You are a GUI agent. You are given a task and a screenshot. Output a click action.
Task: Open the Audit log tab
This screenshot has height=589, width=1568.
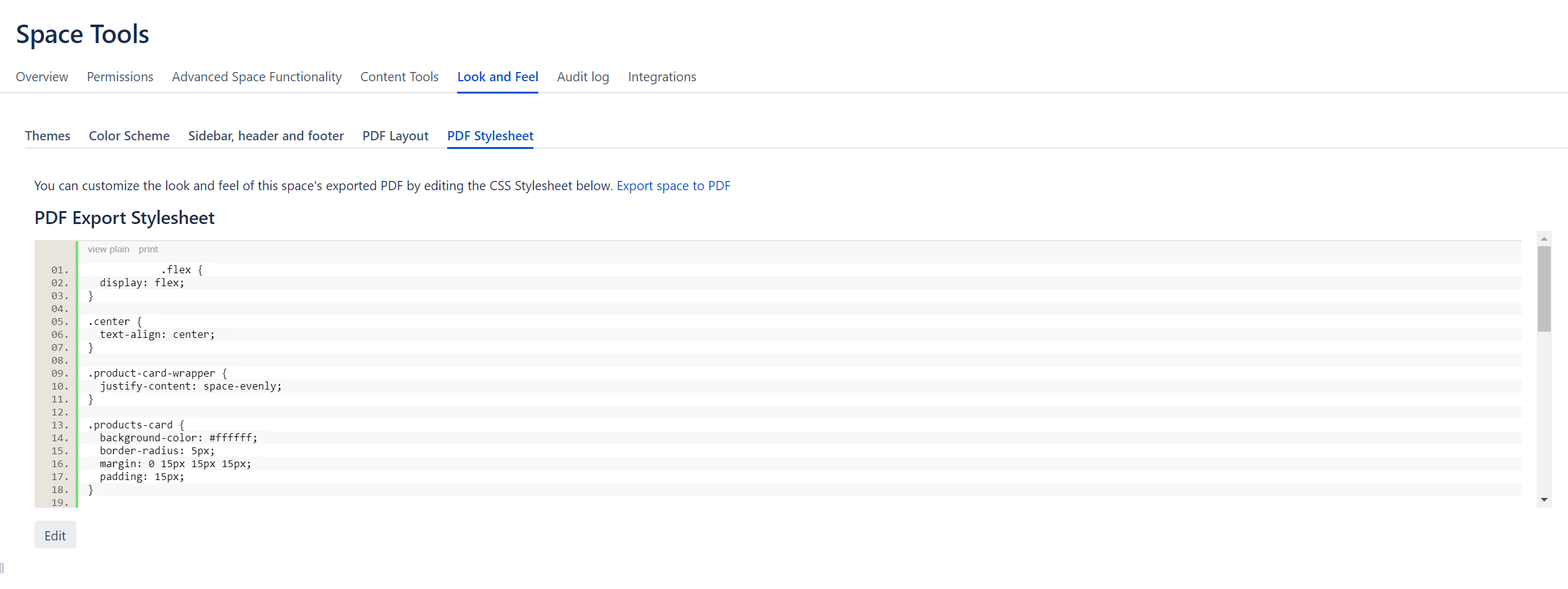click(x=583, y=77)
